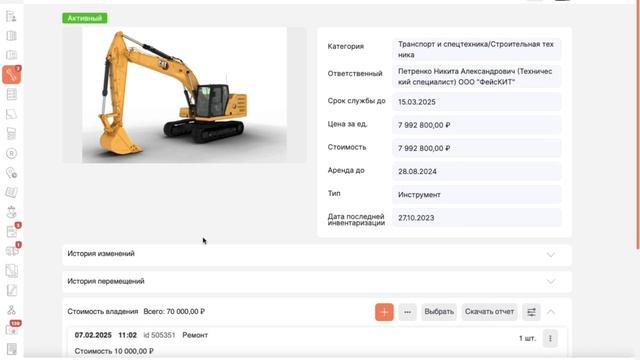Click the Активный status badge
640x360 pixels.
85,18
